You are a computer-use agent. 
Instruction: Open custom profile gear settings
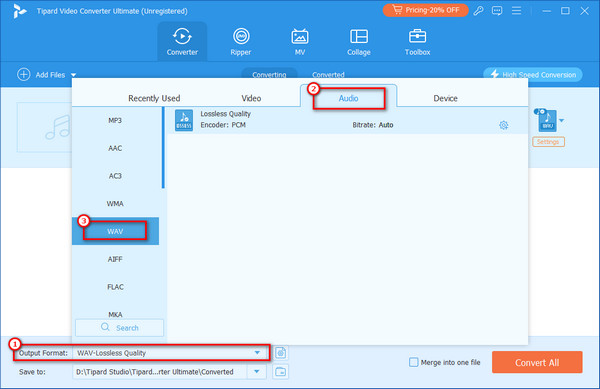[x=504, y=125]
